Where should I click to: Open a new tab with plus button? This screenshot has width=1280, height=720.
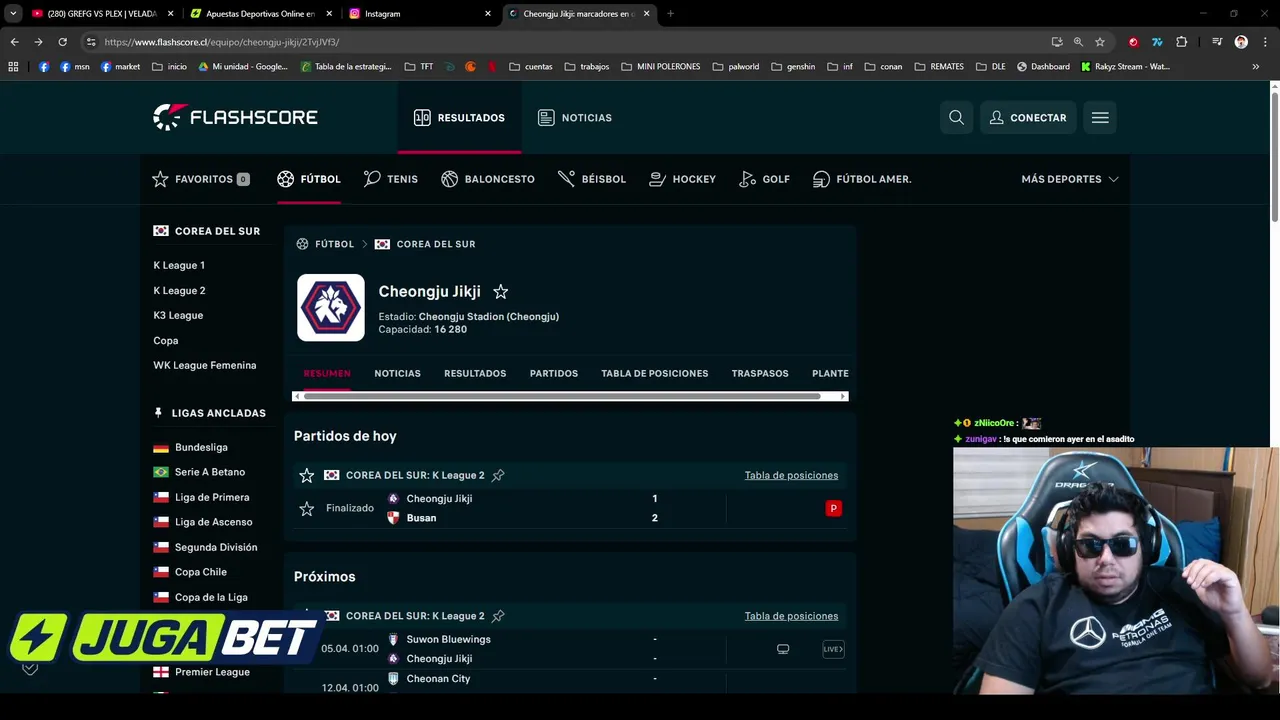[670, 14]
